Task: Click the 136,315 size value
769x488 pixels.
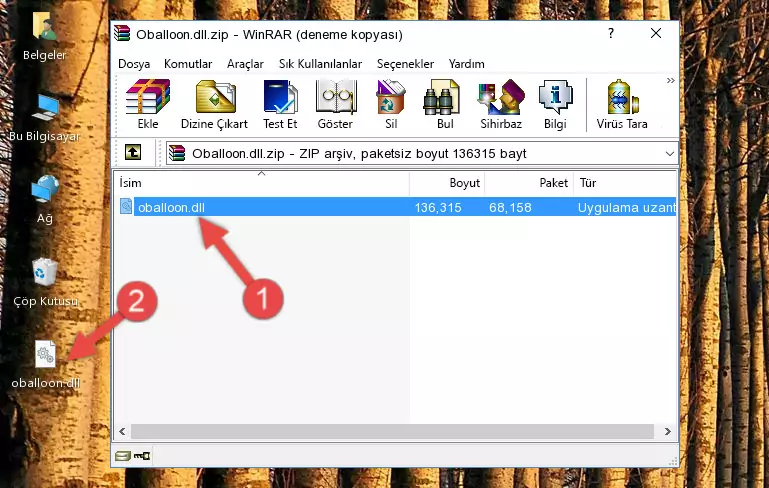Action: point(438,207)
